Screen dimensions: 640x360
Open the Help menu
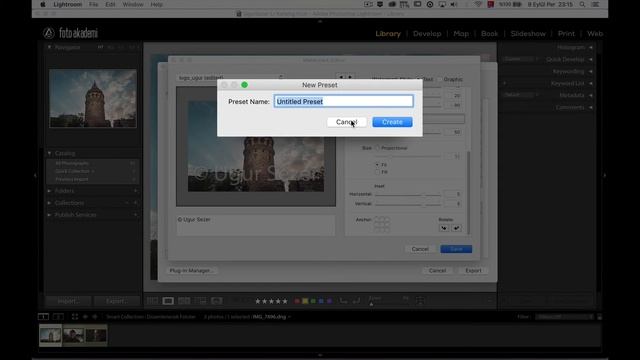click(156, 4)
